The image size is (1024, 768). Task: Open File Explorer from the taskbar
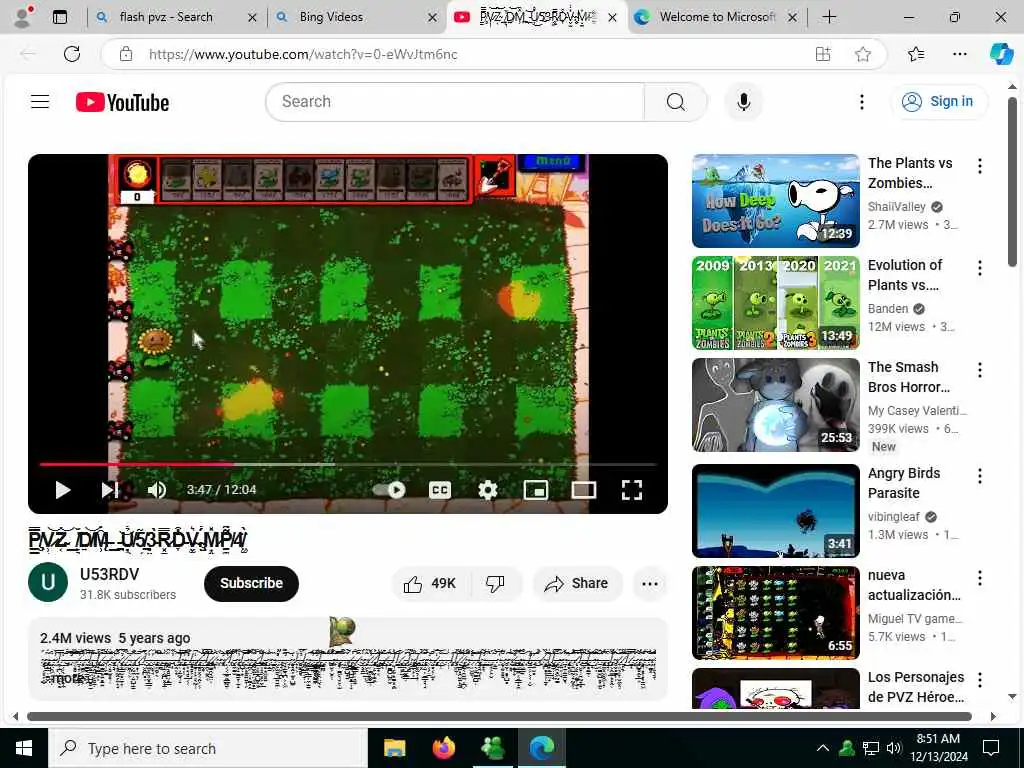tap(394, 748)
